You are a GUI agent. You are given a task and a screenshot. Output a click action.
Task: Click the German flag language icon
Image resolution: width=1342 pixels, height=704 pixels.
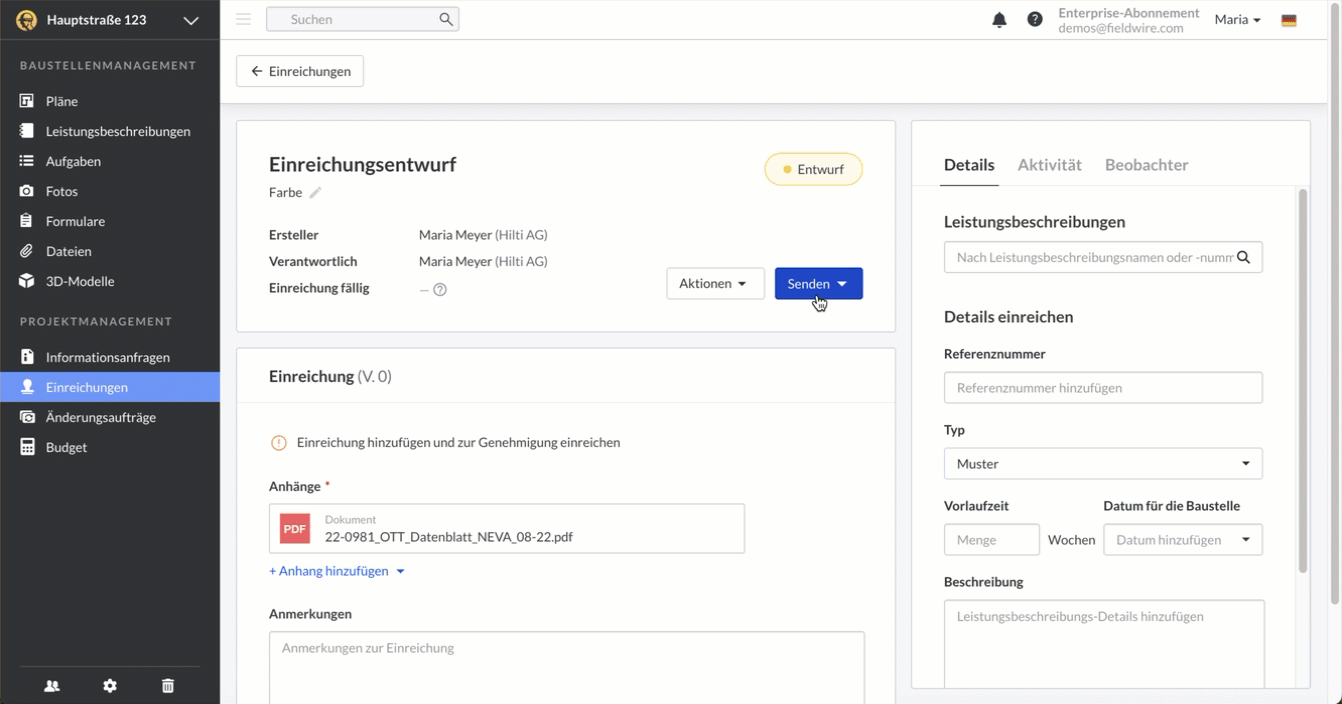pyautogui.click(x=1289, y=20)
